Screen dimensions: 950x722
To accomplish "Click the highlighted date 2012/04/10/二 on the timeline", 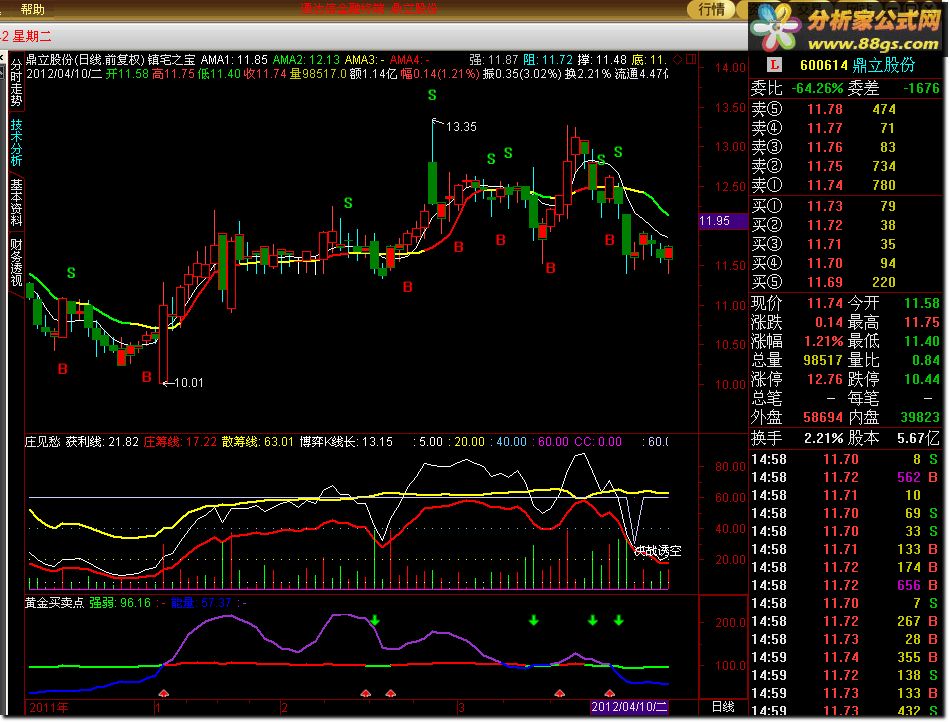I will click(x=629, y=707).
